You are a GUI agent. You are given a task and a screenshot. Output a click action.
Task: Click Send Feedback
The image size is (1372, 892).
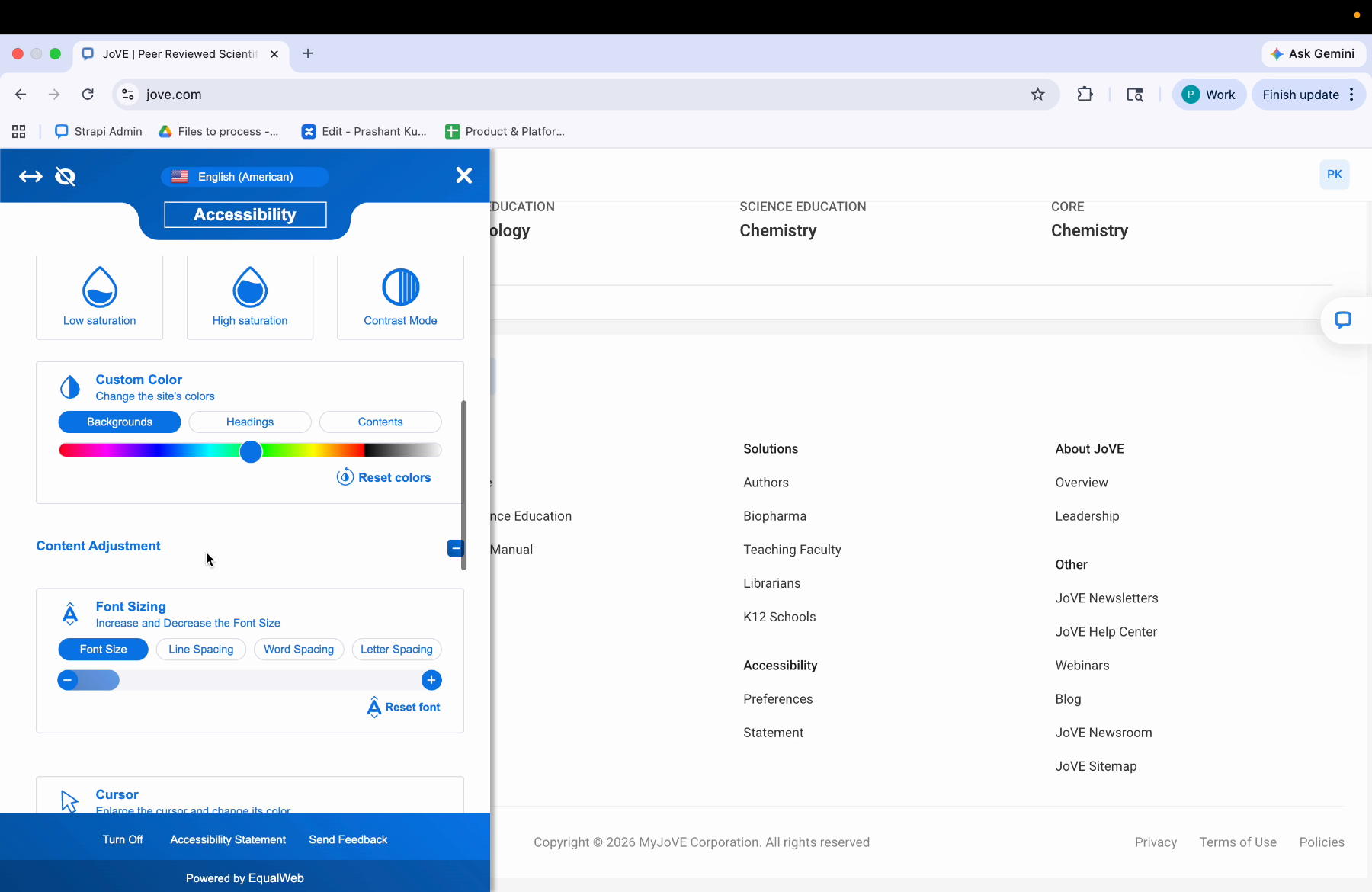348,839
